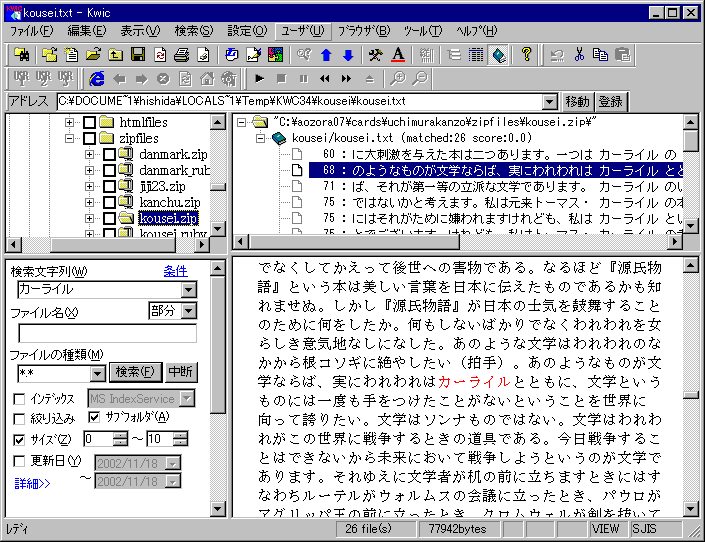Click the text viewer vertical scrollbar thumb
705x542 pixels.
[x=690, y=395]
